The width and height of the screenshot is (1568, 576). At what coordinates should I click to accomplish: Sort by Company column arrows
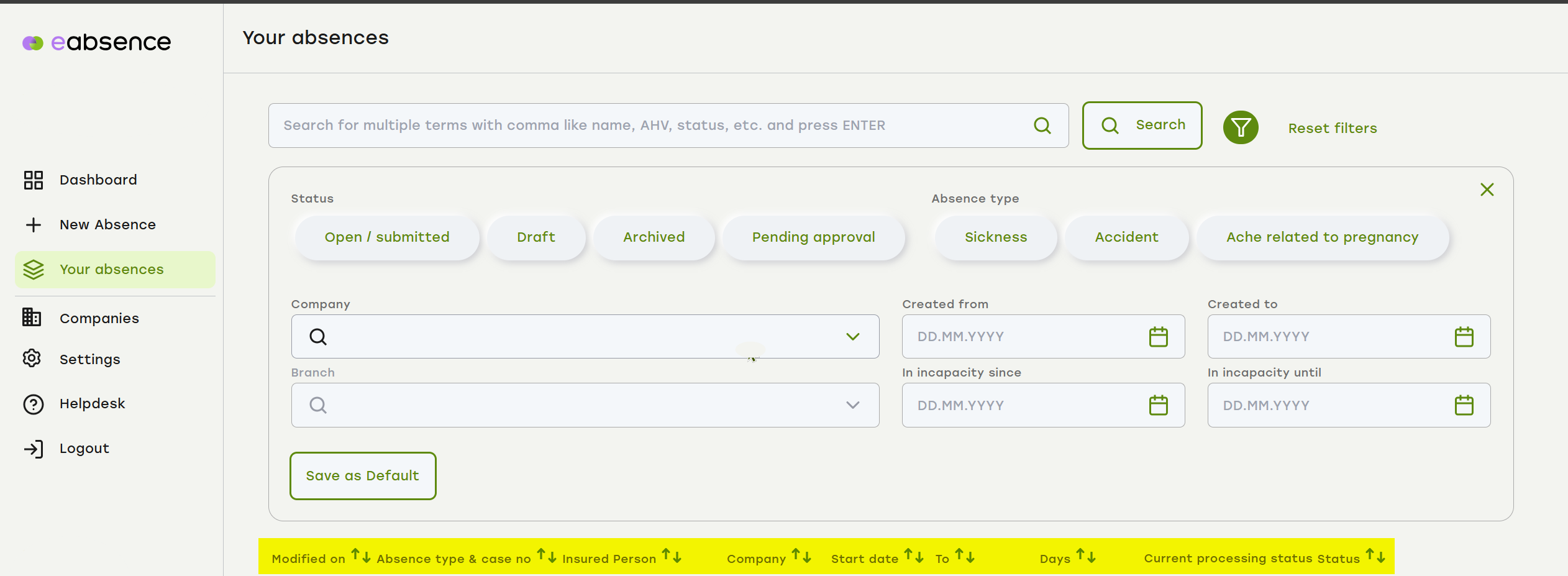[x=801, y=556]
